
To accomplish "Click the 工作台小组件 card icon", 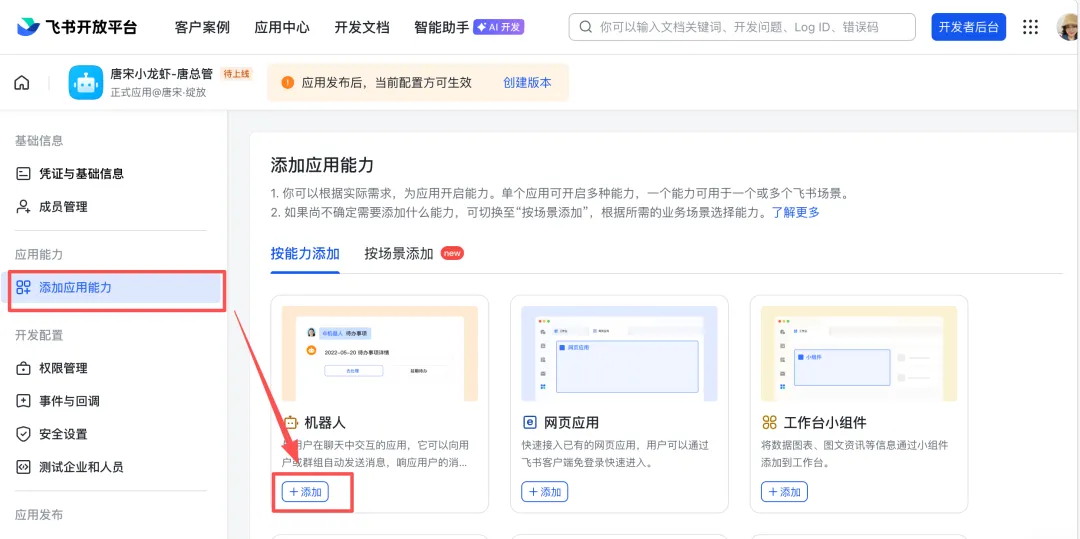I will click(769, 422).
